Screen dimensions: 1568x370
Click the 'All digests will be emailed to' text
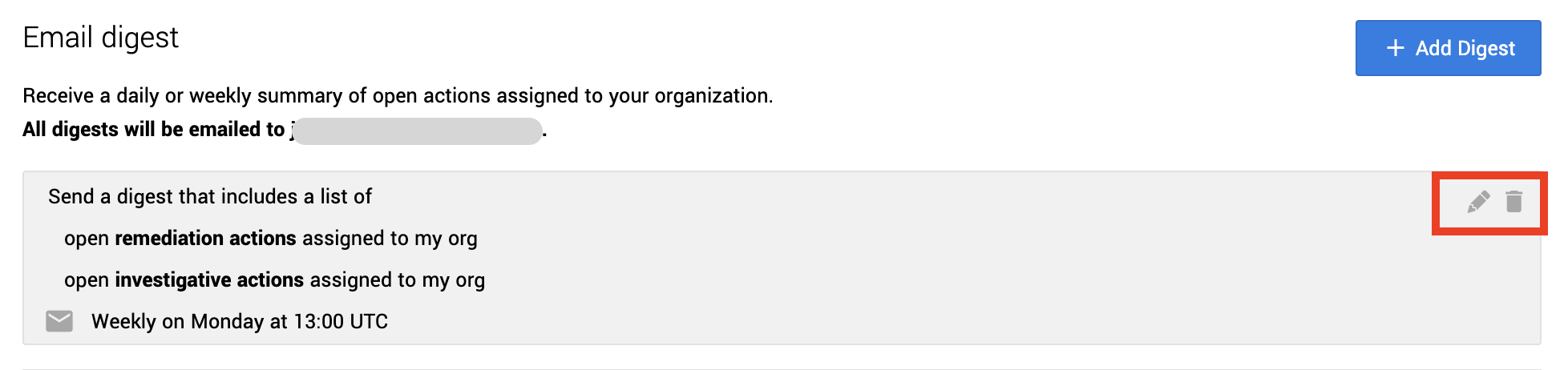(154, 130)
